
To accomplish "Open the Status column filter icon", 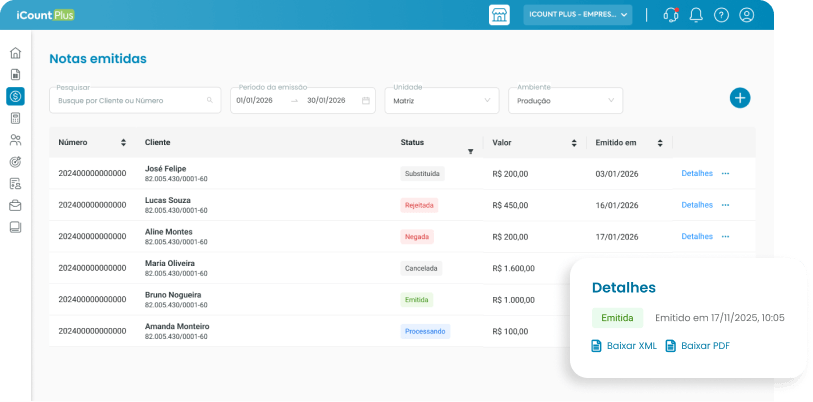I will pyautogui.click(x=470, y=151).
